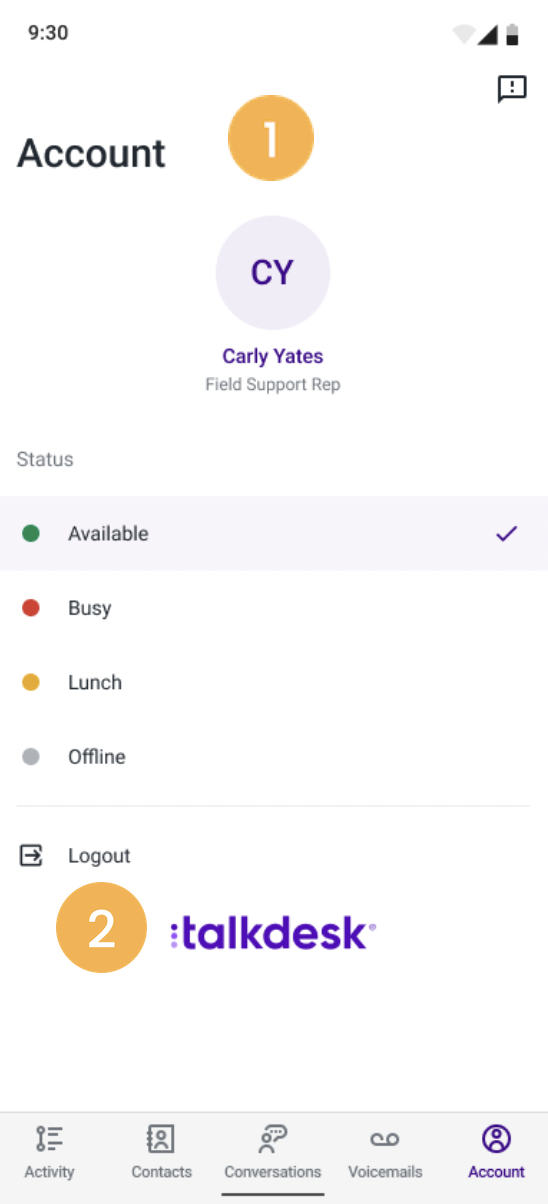
Task: Switch status to Offline
Action: (274, 757)
